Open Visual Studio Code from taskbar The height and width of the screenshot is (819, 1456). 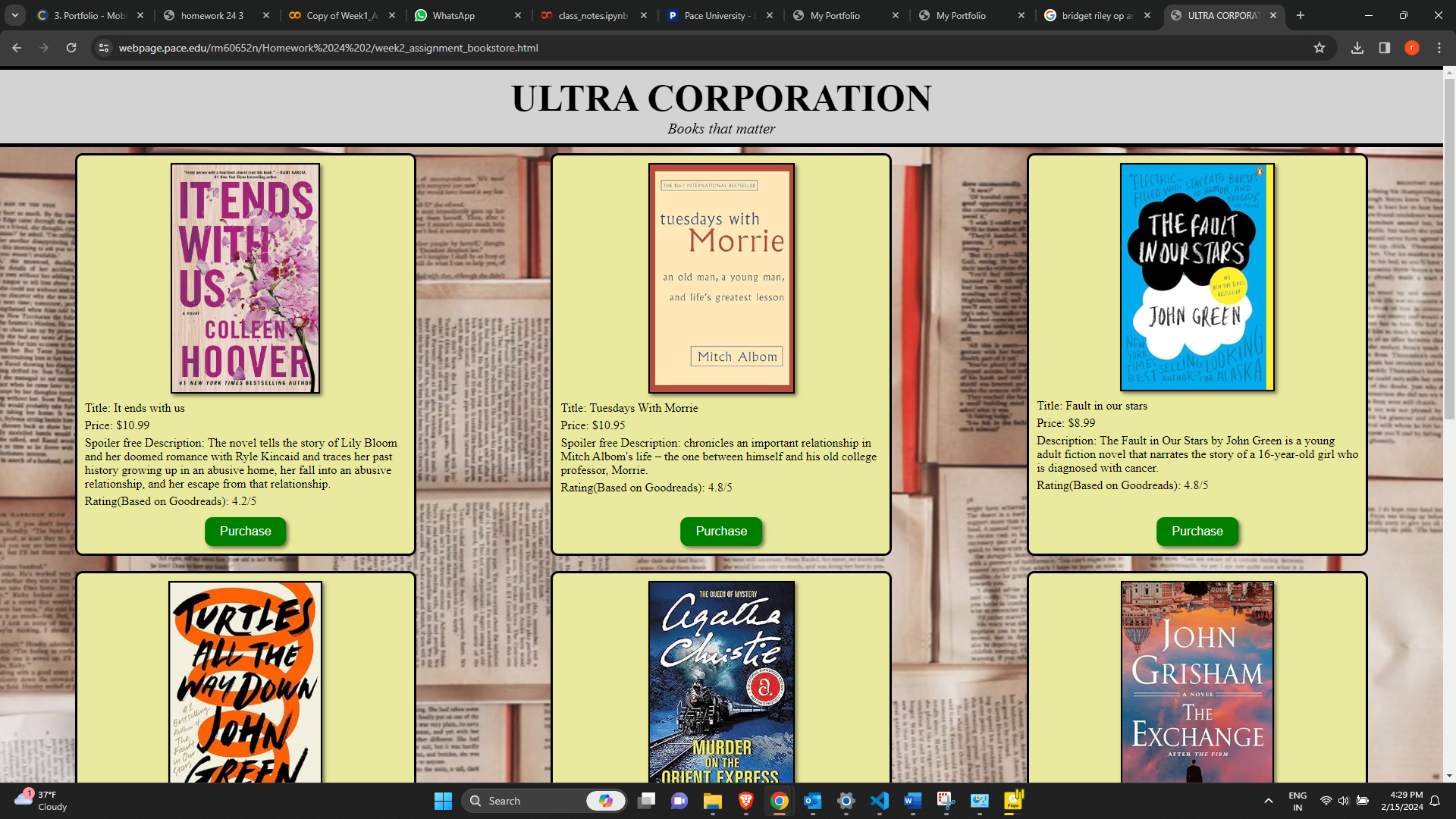[x=879, y=801]
